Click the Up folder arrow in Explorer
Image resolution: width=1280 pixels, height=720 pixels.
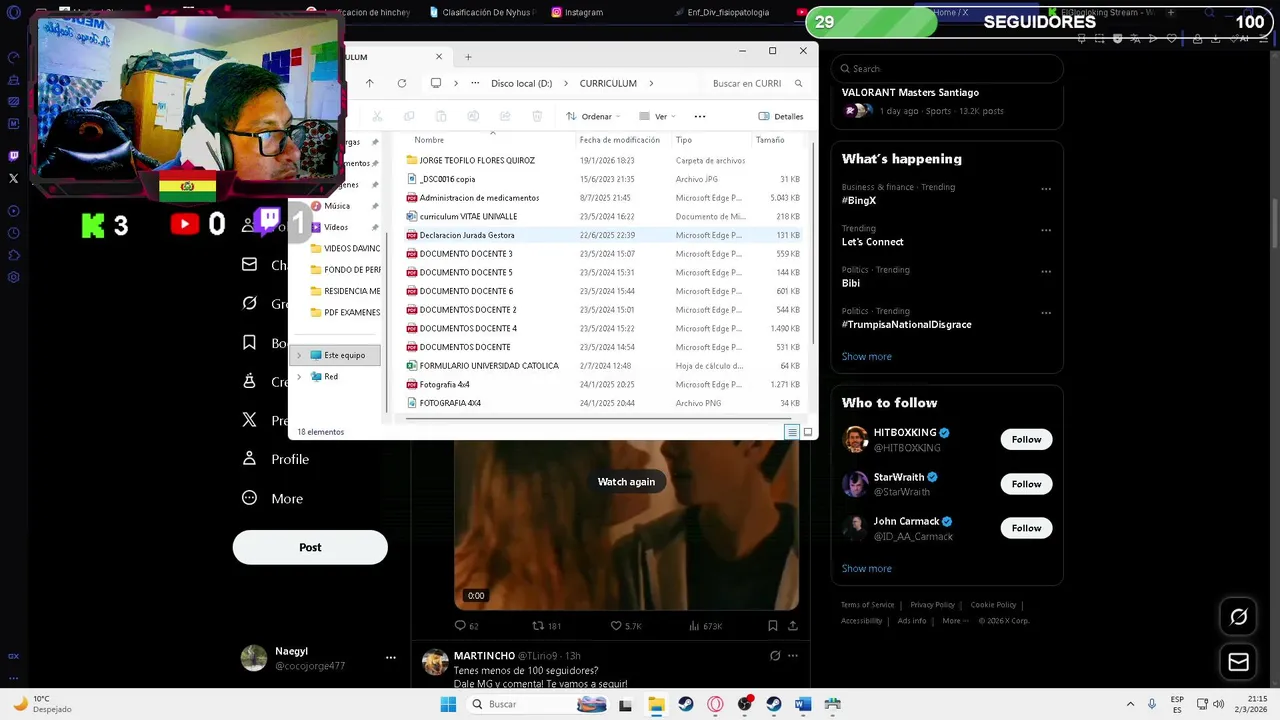[369, 83]
